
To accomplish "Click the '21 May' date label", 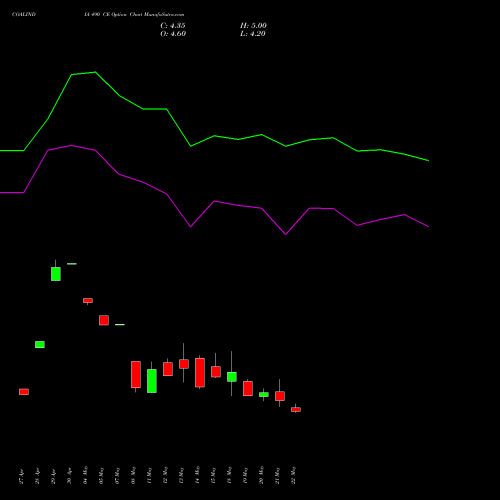I will click(x=277, y=475).
